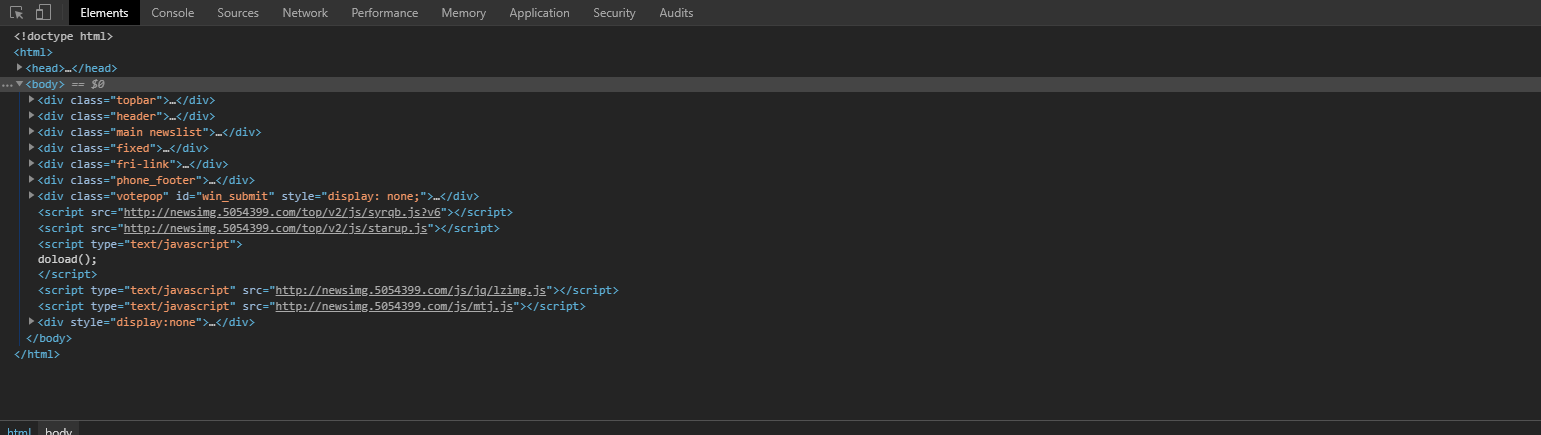The height and width of the screenshot is (435, 1541).
Task: Expand the display:none div at bottom
Action: point(32,322)
